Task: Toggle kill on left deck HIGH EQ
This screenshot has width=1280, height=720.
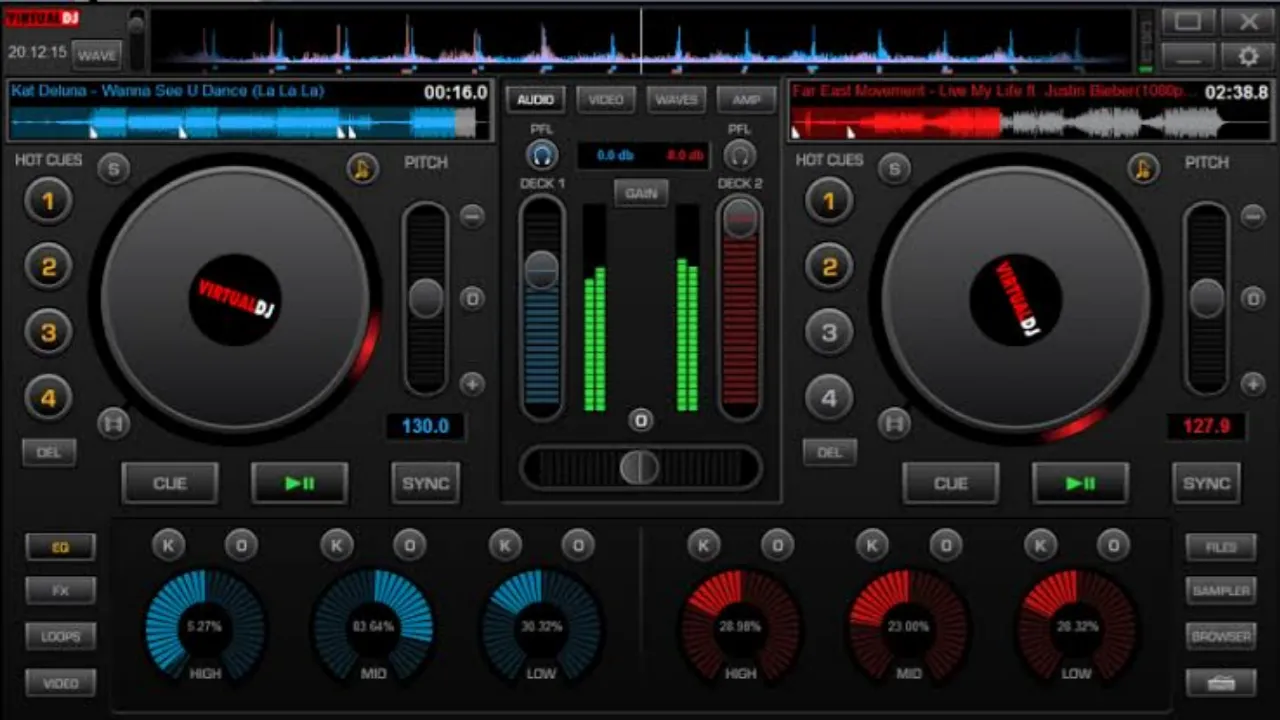Action: (x=168, y=545)
